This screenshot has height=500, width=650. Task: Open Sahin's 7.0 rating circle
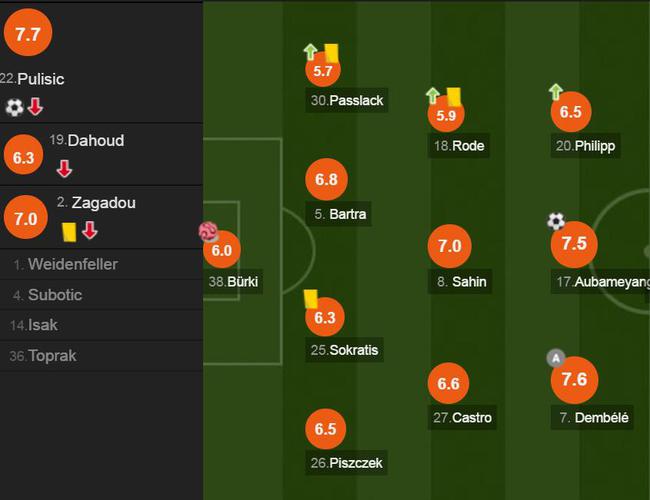pyautogui.click(x=450, y=246)
